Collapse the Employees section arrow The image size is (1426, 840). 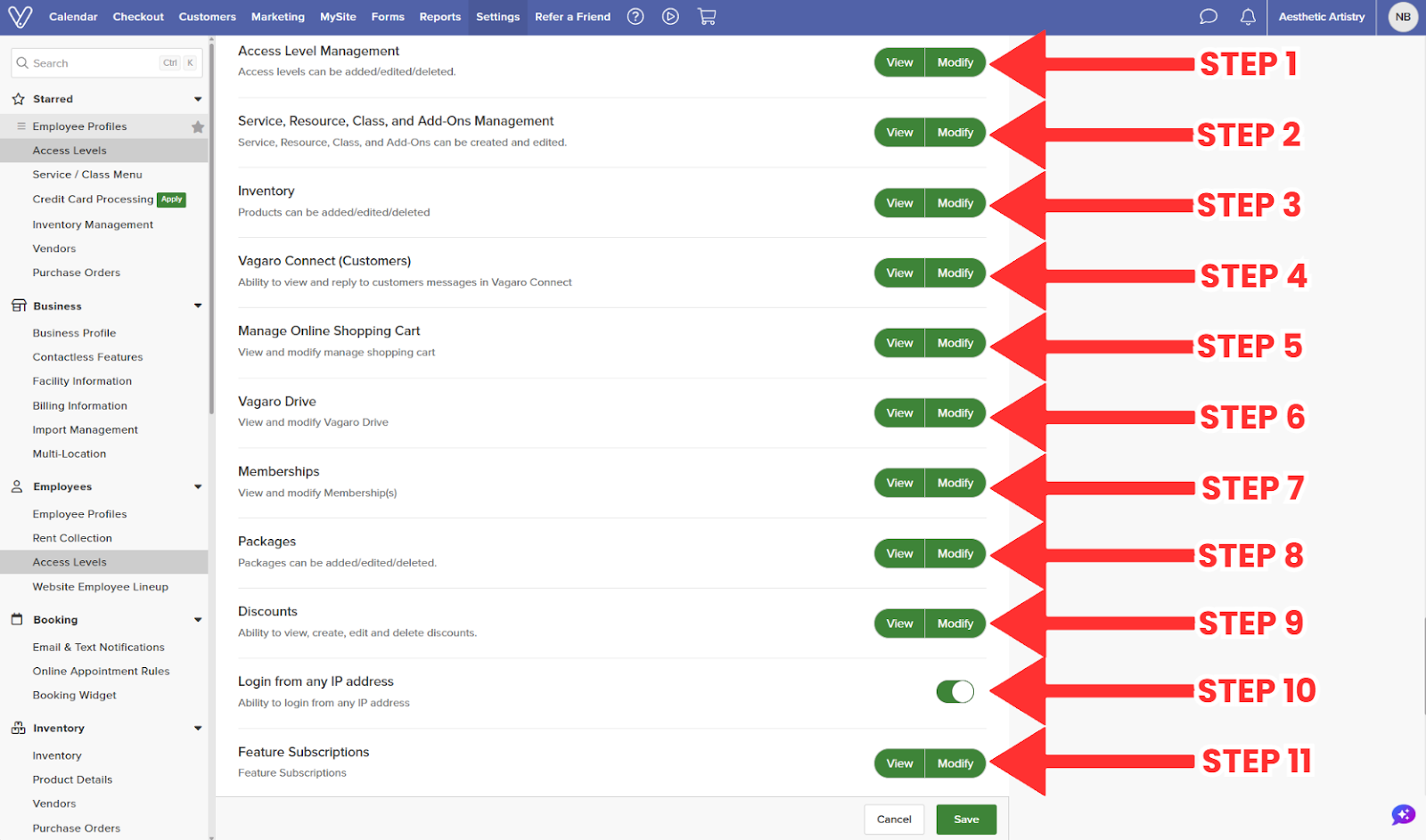[x=198, y=486]
